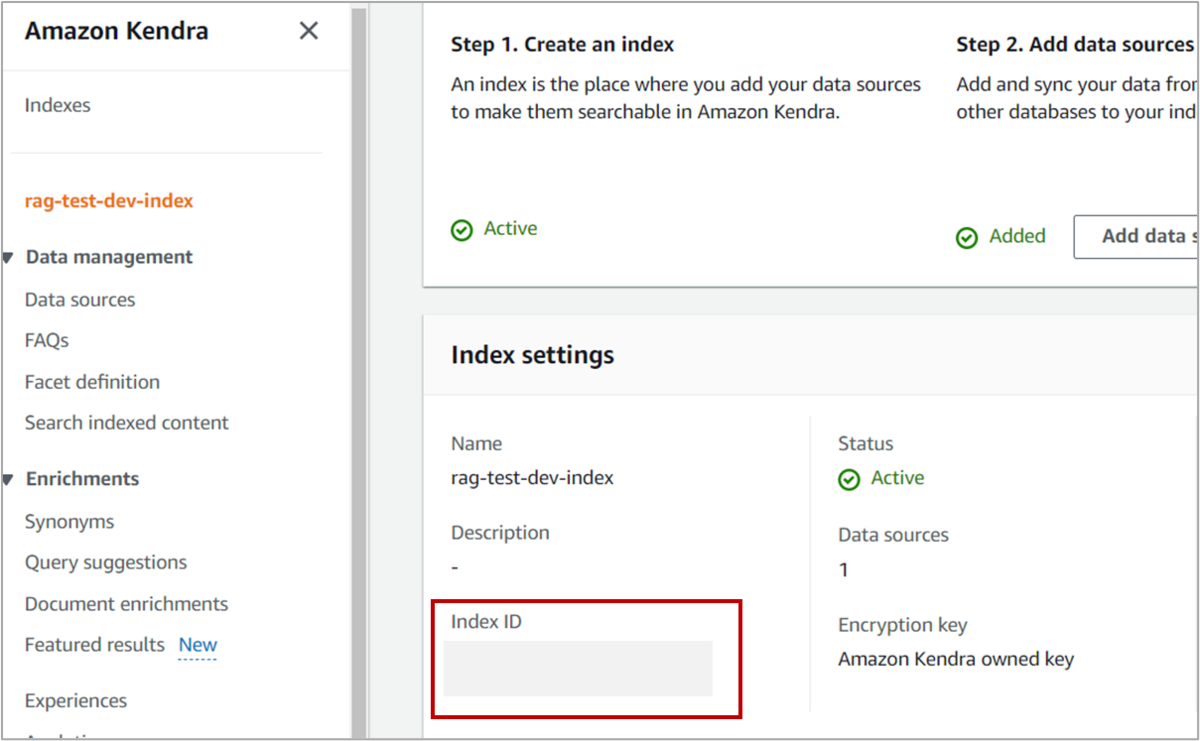This screenshot has height=741, width=1200.
Task: Click the Amazon Kendra sidebar title
Action: (117, 31)
